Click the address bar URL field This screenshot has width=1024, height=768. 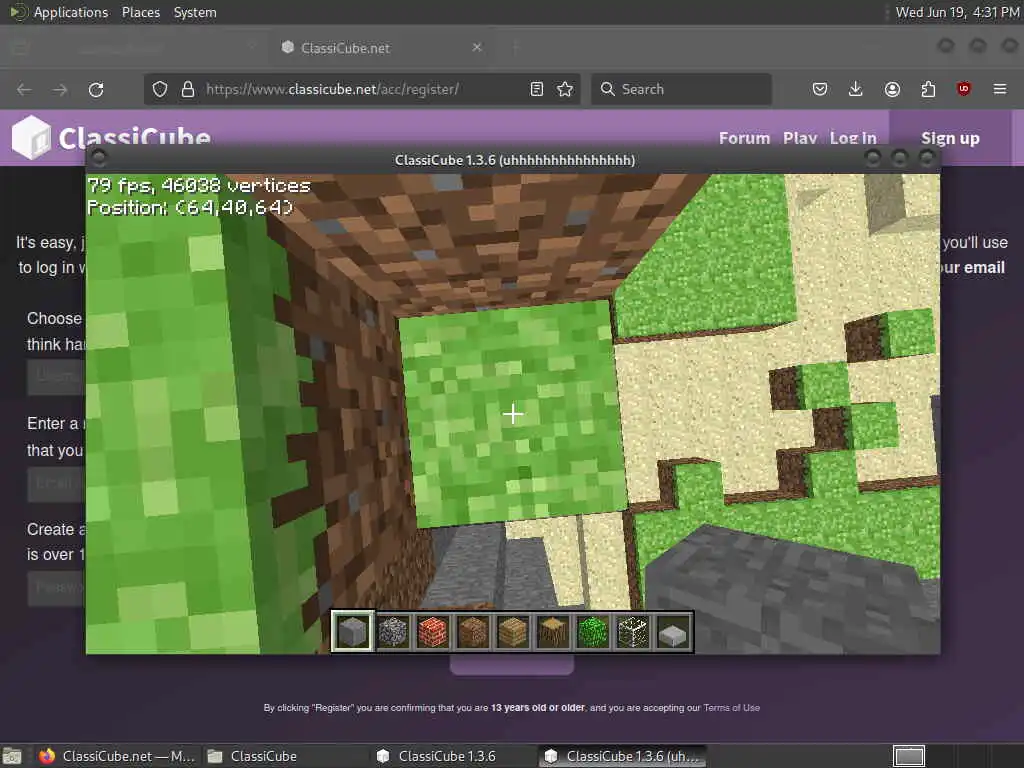tap(362, 89)
